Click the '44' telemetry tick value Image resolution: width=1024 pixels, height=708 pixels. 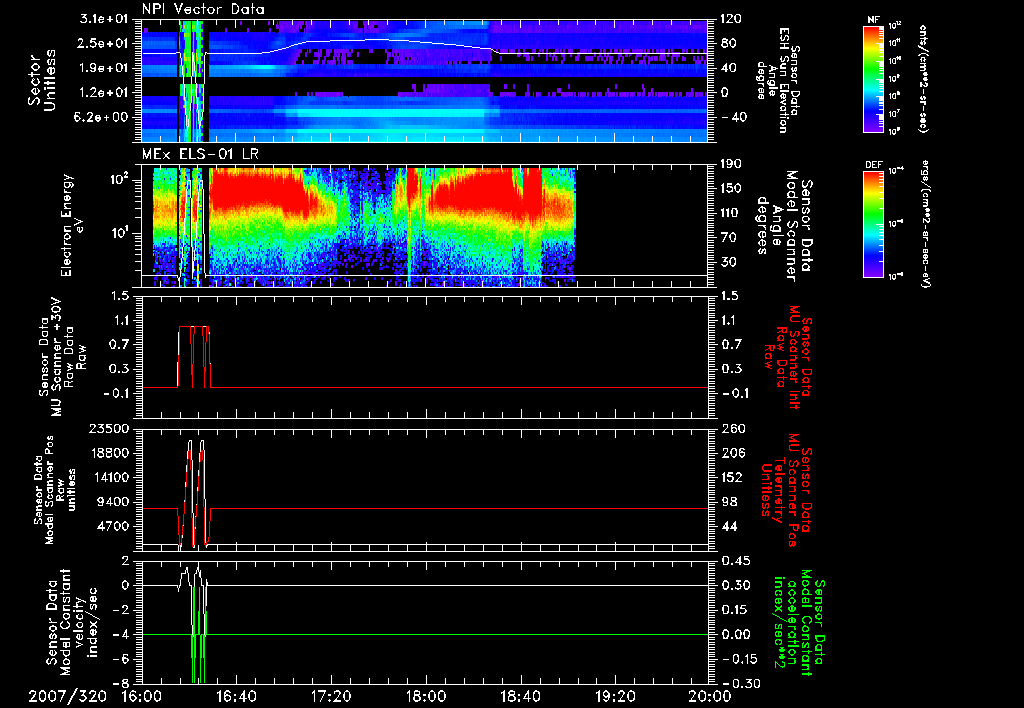pos(728,526)
